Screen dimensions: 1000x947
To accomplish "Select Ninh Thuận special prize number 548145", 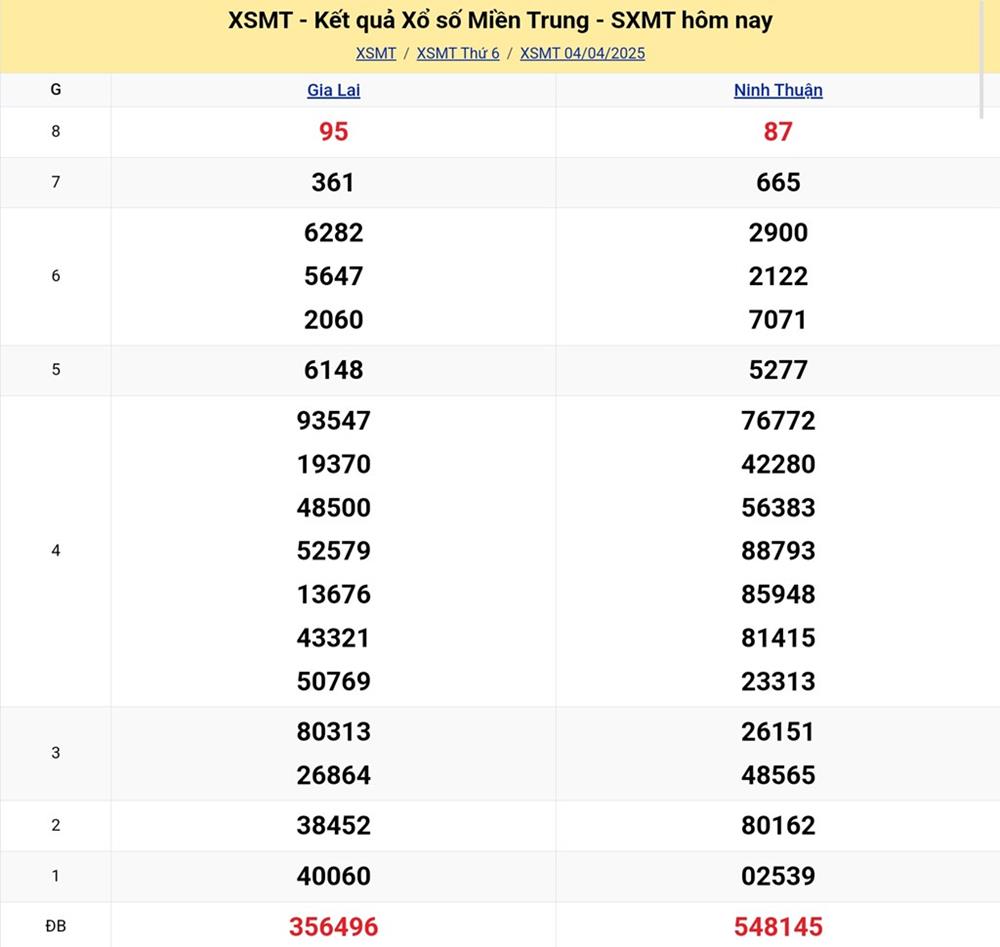I will click(778, 927).
